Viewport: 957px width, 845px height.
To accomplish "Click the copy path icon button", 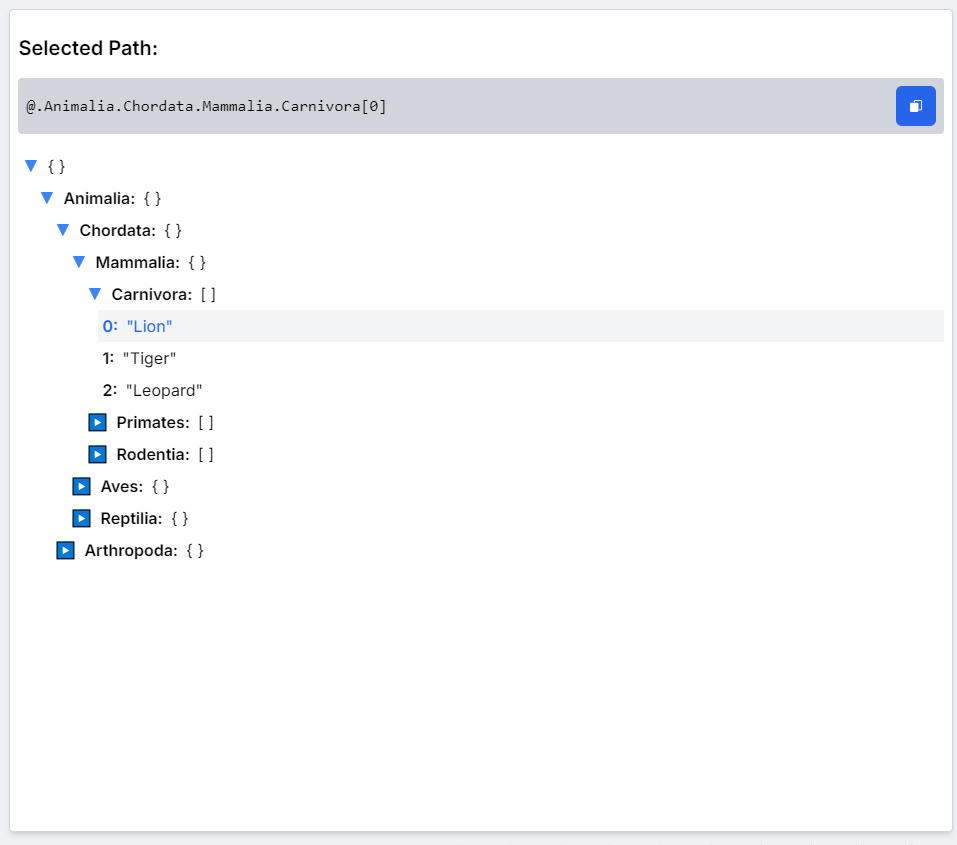I will 915,106.
